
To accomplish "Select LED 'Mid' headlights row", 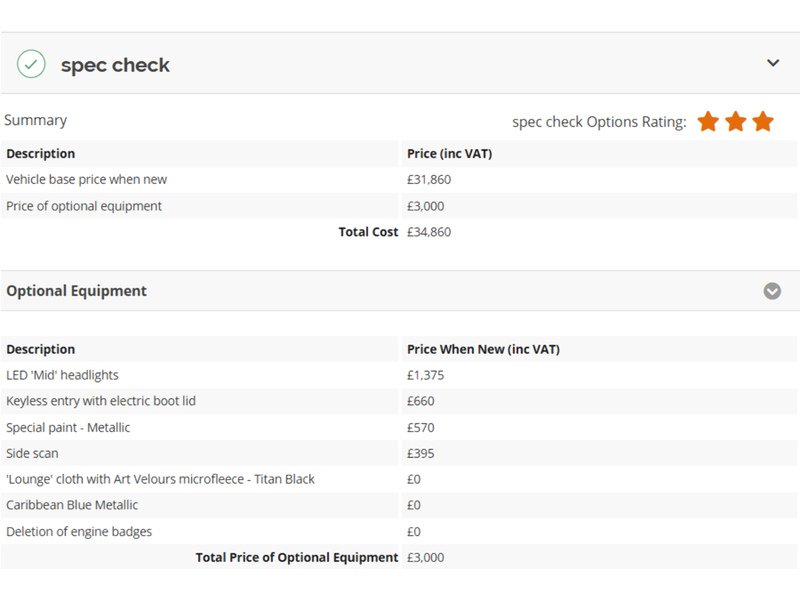I will 399,376.
